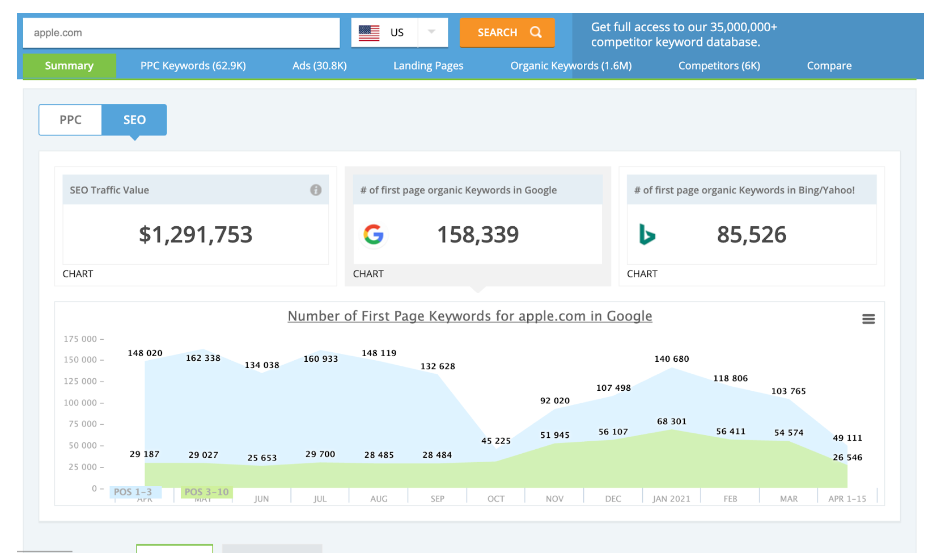Screen dimensions: 927x555
Task: Open the CHART link under SEO Traffic Value
Action: click(78, 273)
